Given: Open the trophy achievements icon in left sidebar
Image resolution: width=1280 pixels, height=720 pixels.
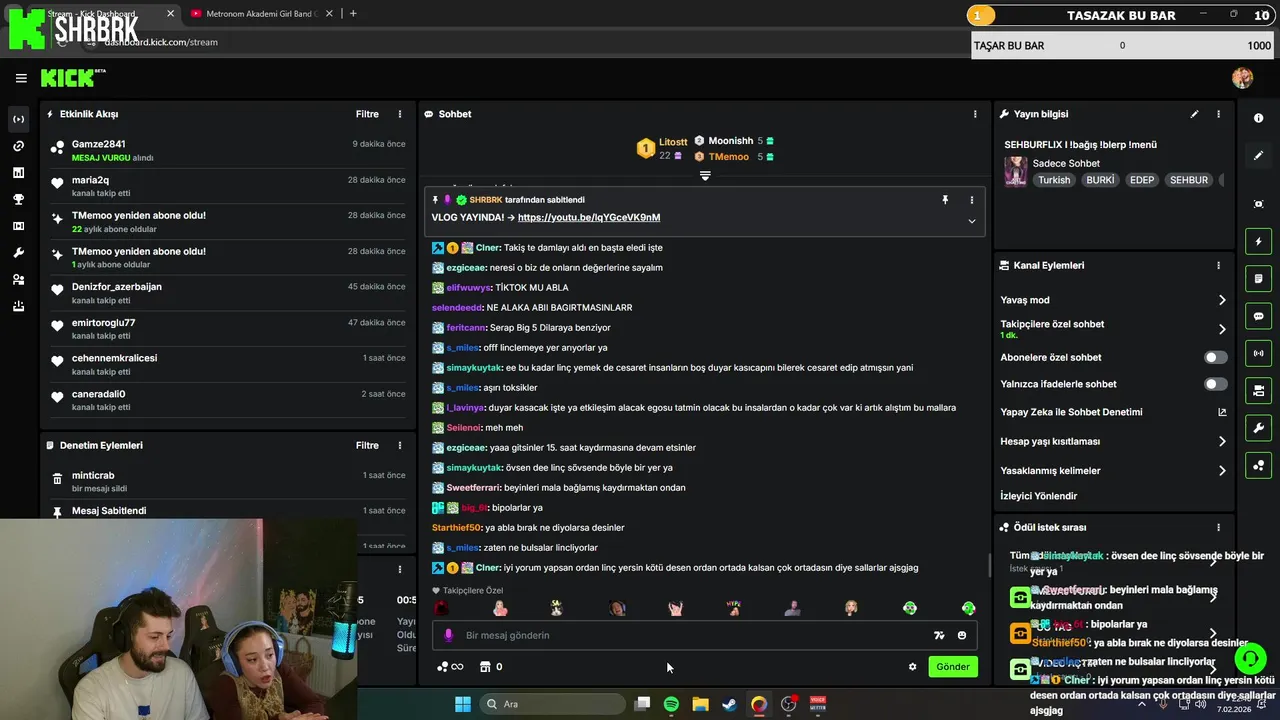Looking at the screenshot, I should pos(18,199).
